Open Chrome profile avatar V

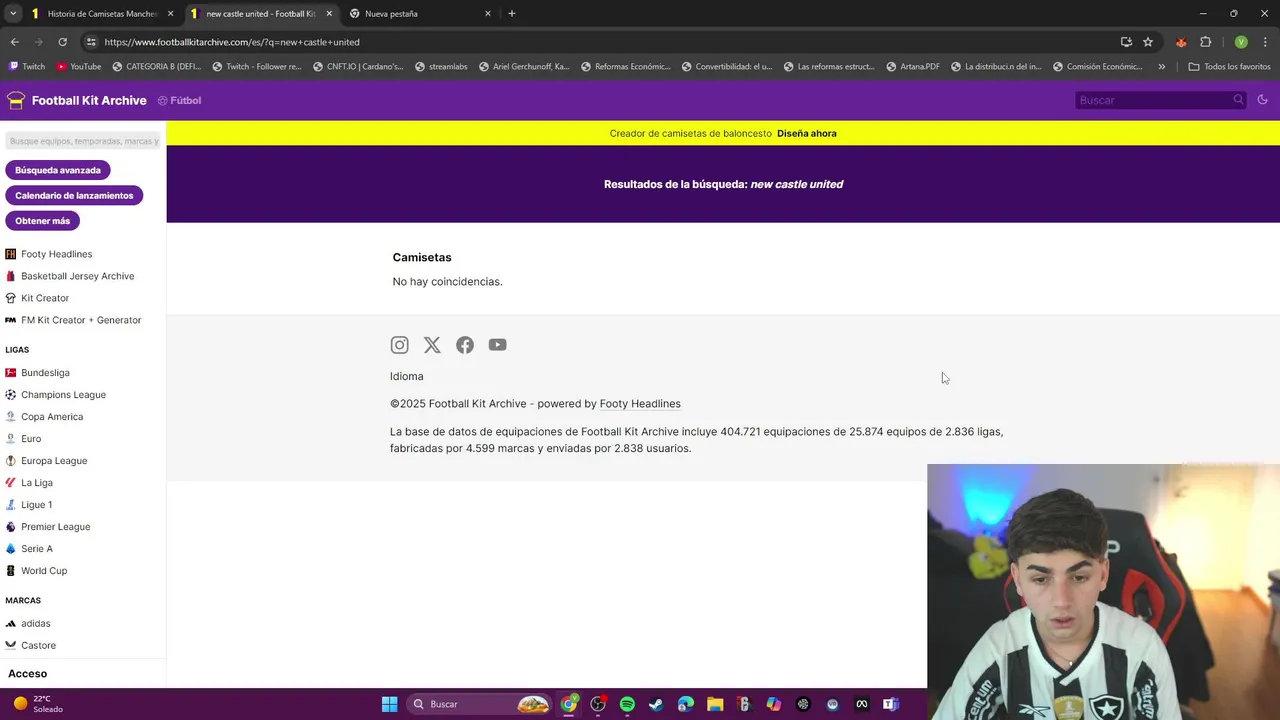pyautogui.click(x=1241, y=42)
